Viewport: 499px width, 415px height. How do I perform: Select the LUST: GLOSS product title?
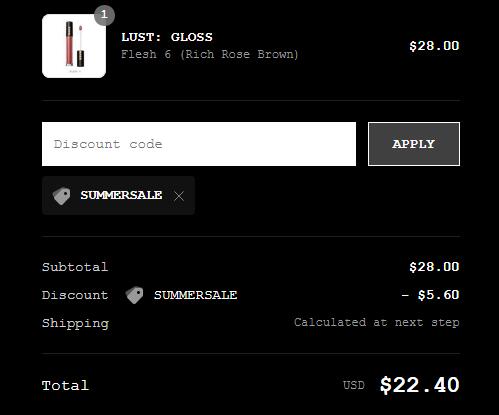pyautogui.click(x=167, y=37)
